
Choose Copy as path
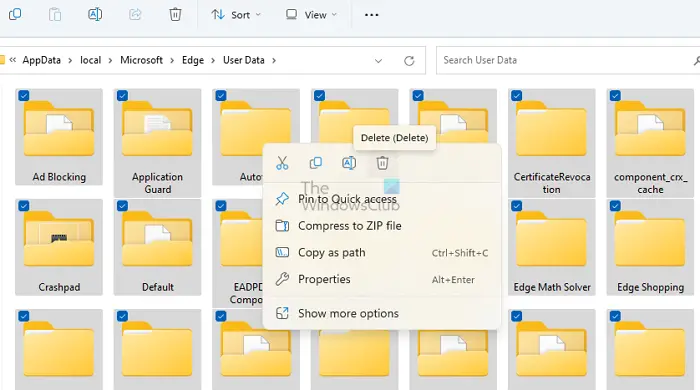pos(382,252)
